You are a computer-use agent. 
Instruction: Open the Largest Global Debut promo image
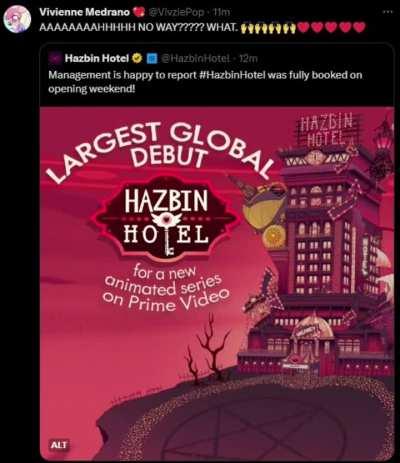(217, 283)
